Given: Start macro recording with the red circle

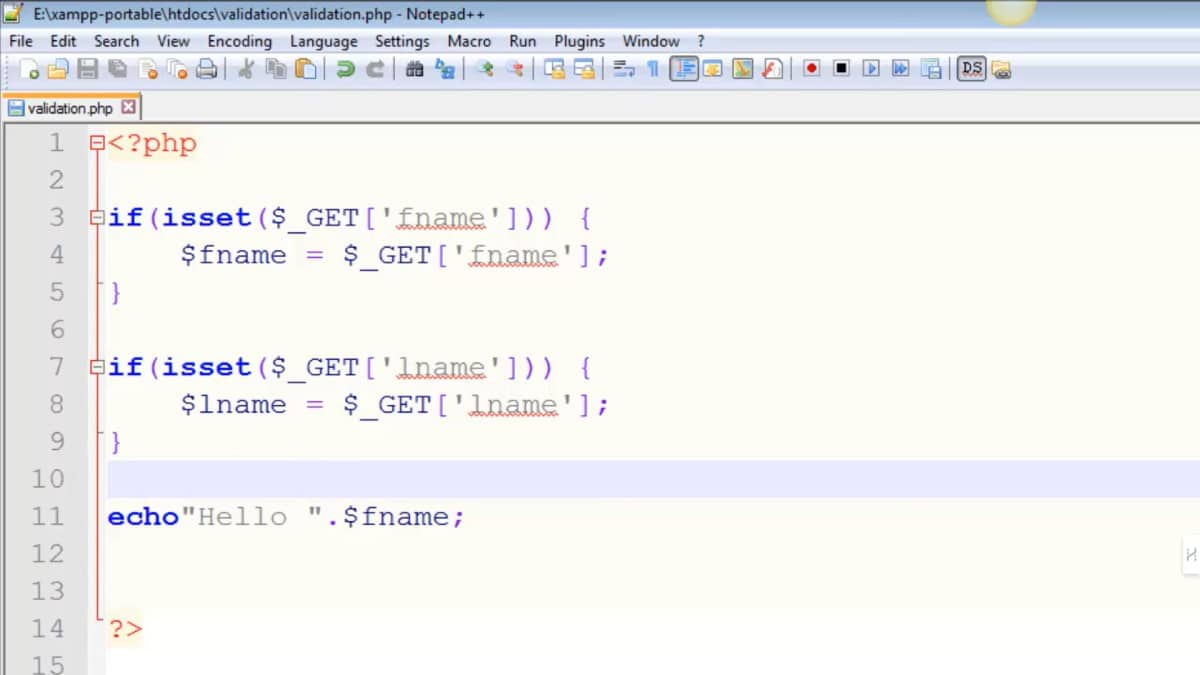Looking at the screenshot, I should pos(812,69).
